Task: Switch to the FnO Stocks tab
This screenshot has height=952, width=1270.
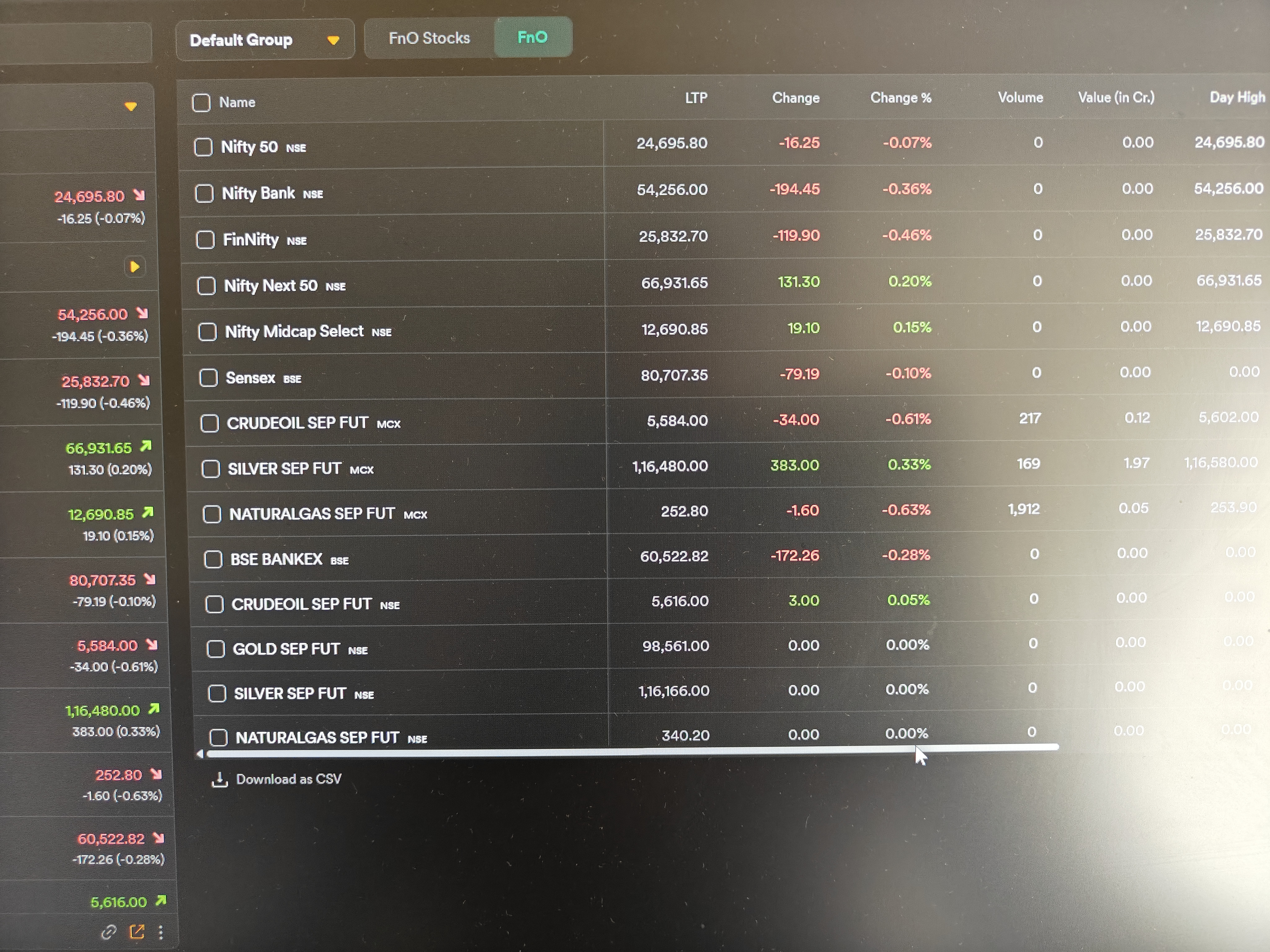Action: pos(429,38)
